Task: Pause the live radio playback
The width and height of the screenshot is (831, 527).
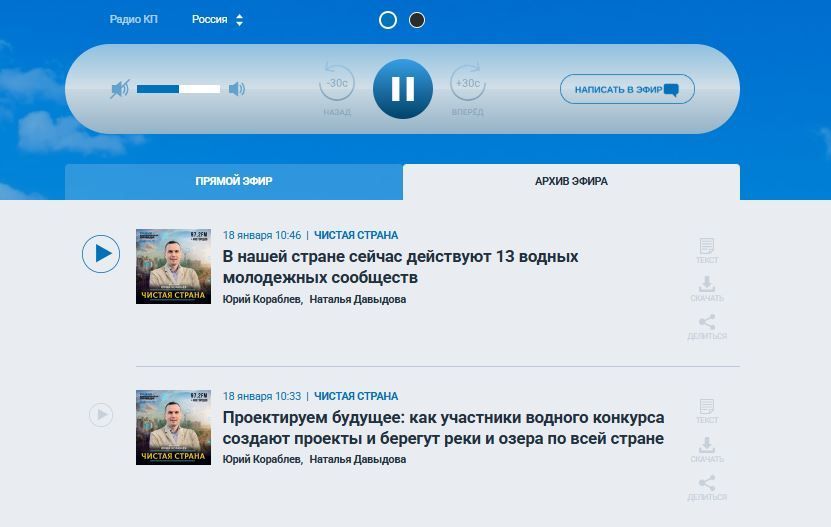Action: [403, 89]
